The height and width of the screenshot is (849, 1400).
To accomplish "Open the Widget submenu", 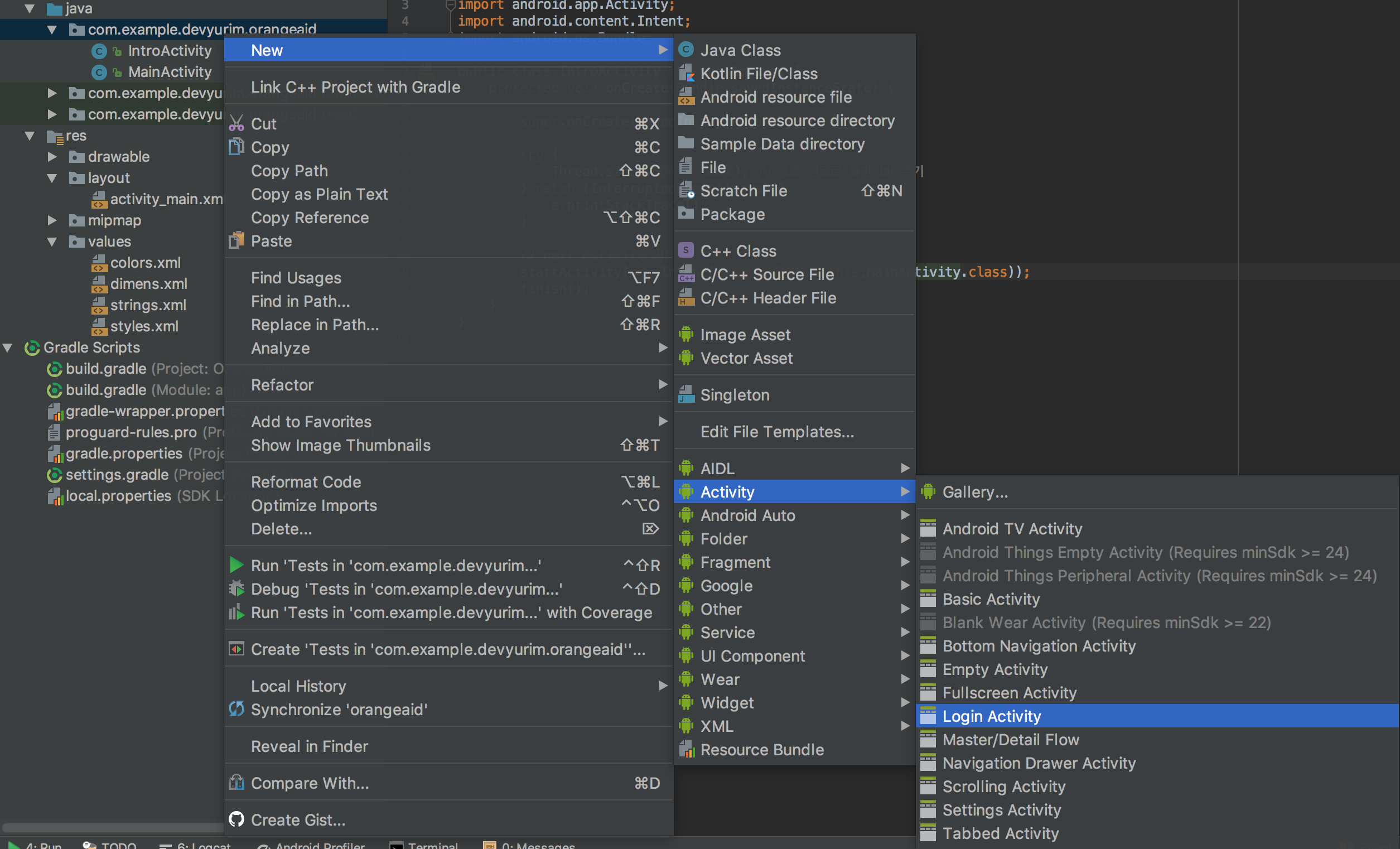I will click(794, 702).
